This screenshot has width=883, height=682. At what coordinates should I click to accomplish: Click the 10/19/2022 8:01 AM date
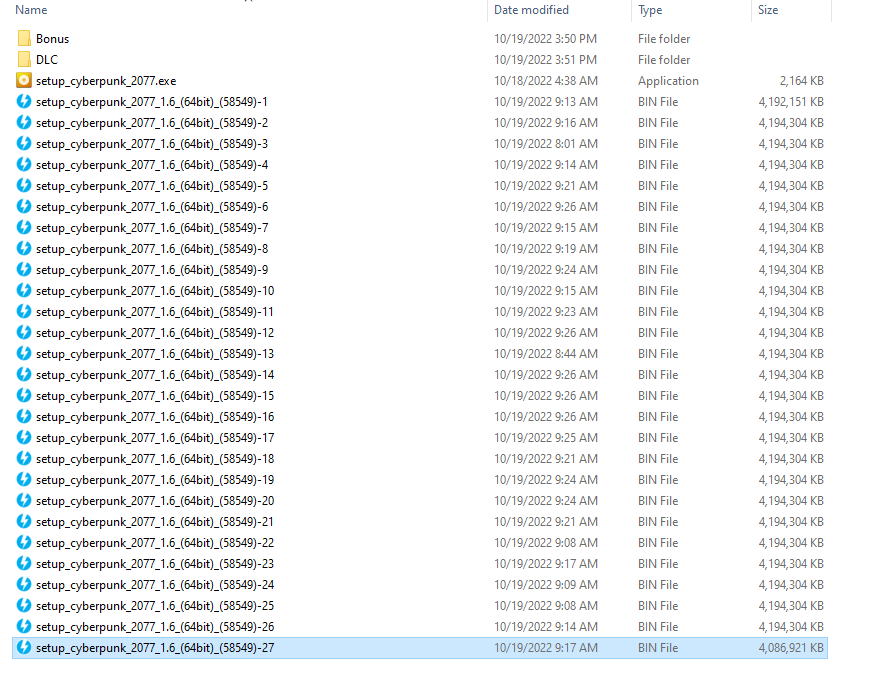coord(546,144)
